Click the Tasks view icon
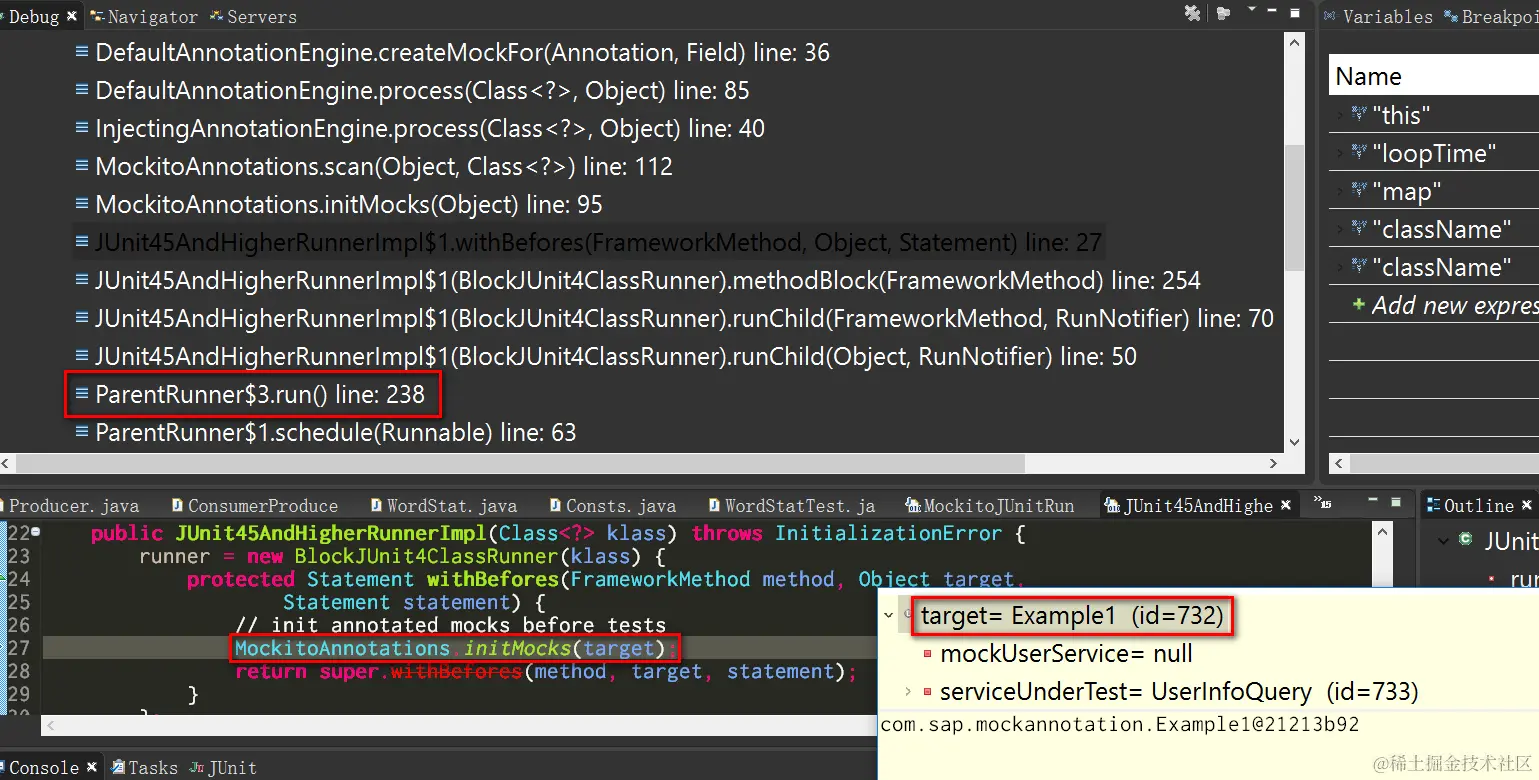 [x=118, y=768]
